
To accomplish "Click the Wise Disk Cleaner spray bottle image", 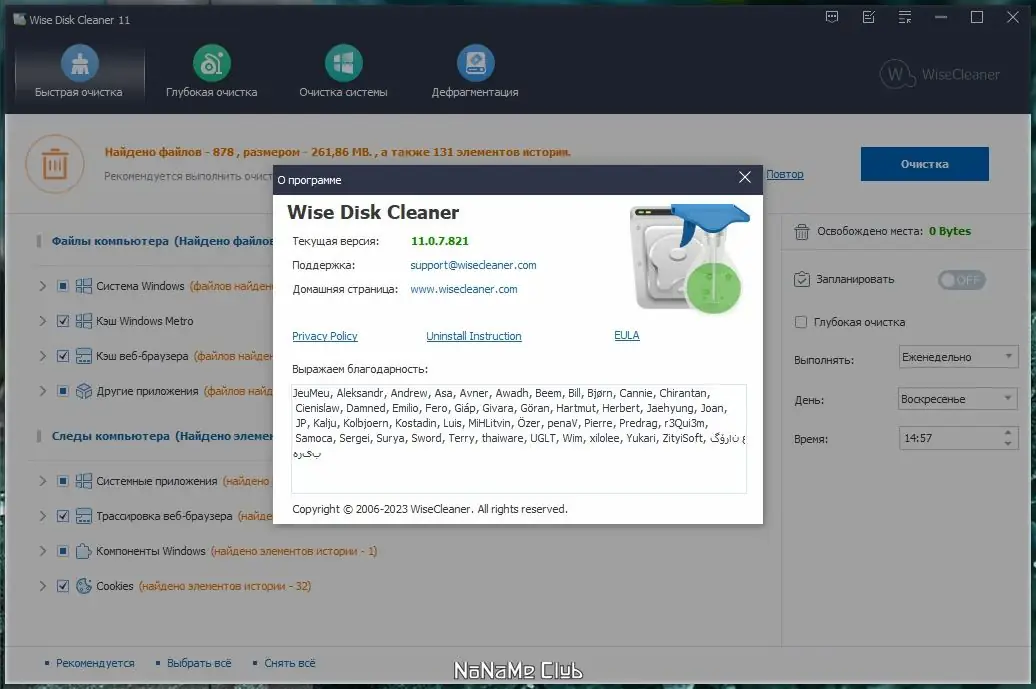I will coord(689,258).
